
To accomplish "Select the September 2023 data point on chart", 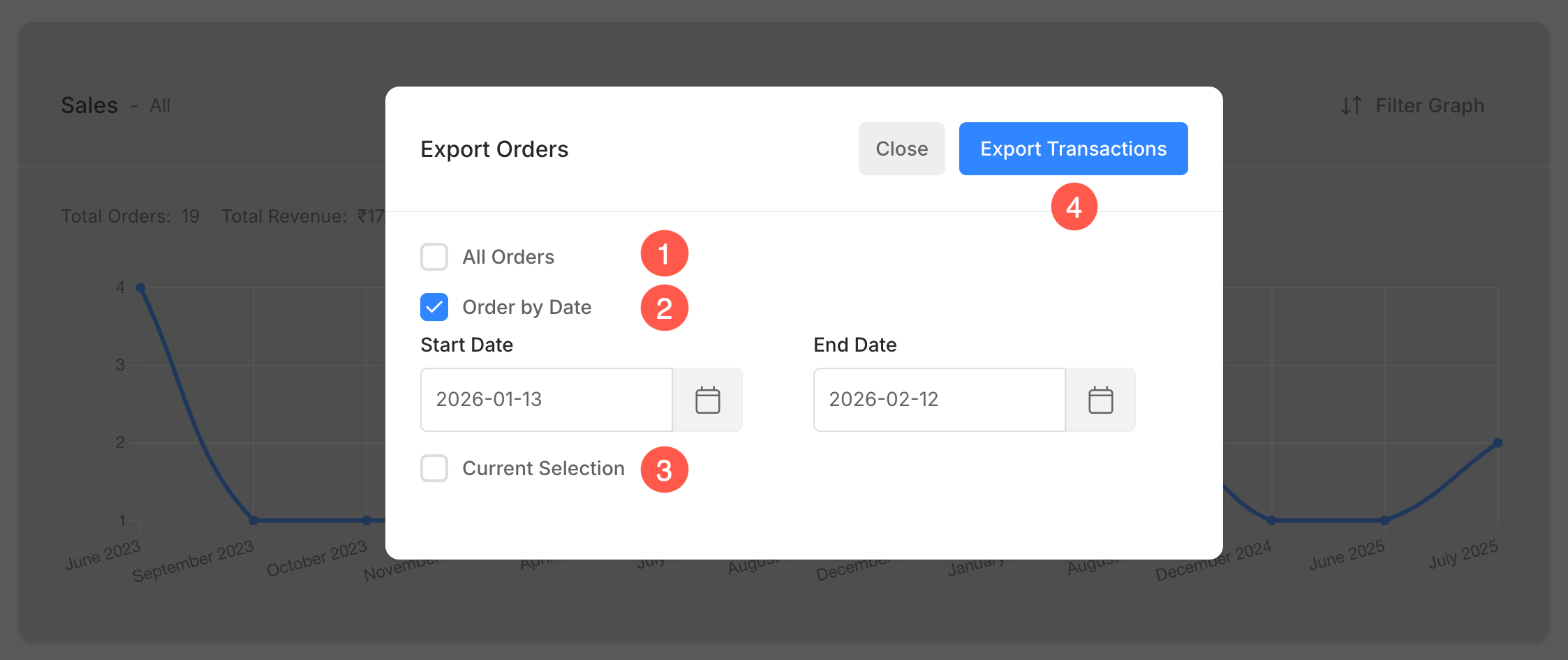I will click(x=253, y=520).
